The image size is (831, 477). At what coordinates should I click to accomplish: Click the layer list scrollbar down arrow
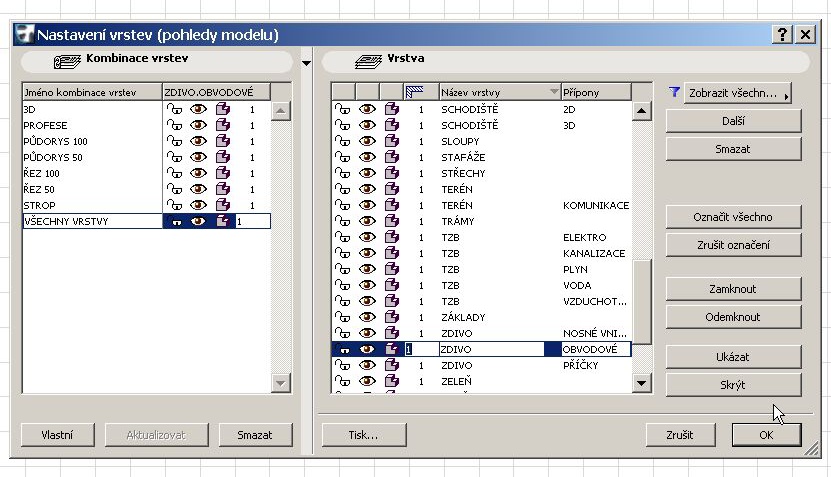[640, 382]
